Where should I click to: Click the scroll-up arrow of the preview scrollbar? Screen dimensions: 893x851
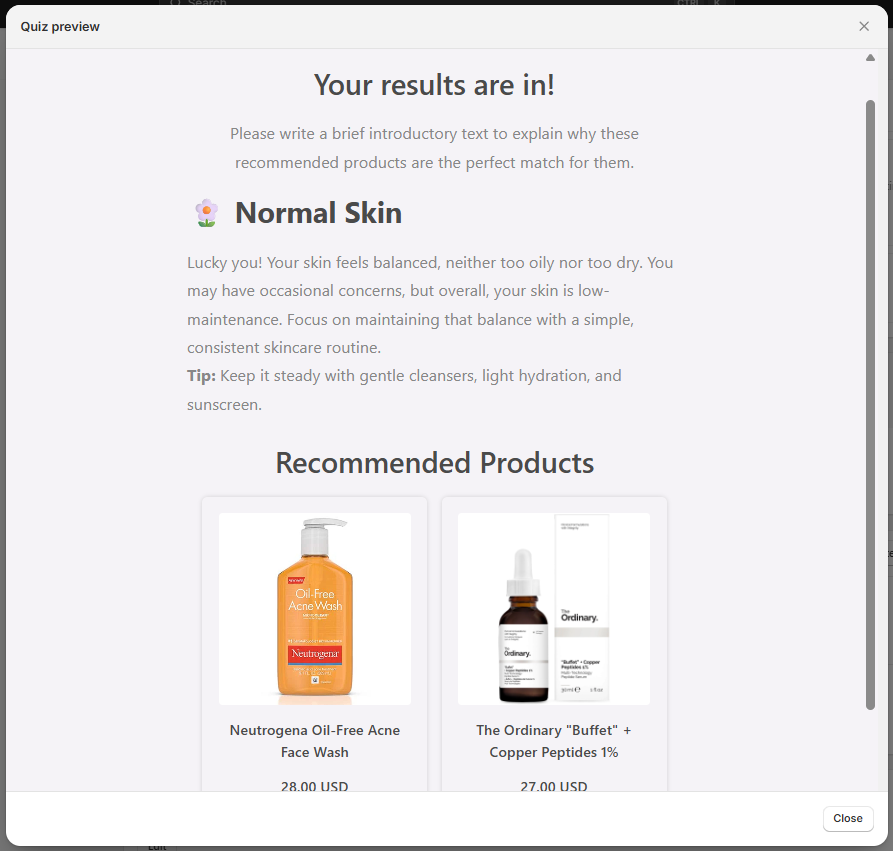(870, 58)
